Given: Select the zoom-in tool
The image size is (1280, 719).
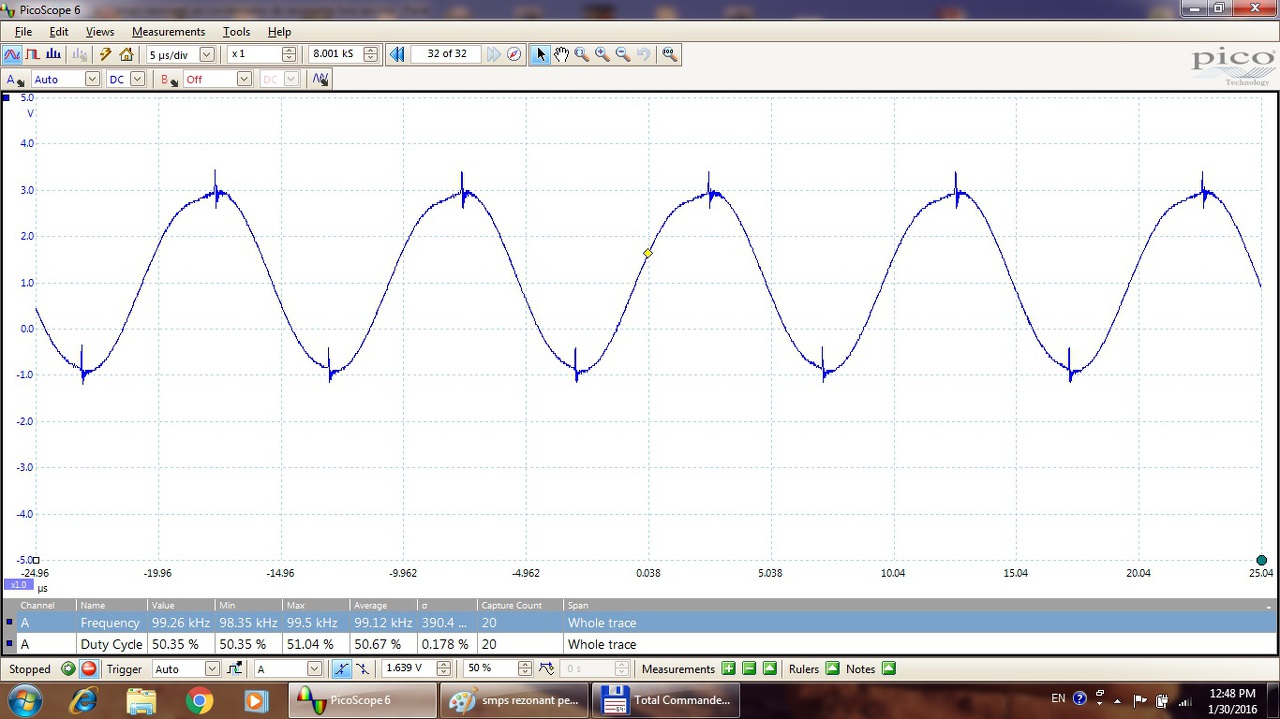Looking at the screenshot, I should [x=602, y=54].
